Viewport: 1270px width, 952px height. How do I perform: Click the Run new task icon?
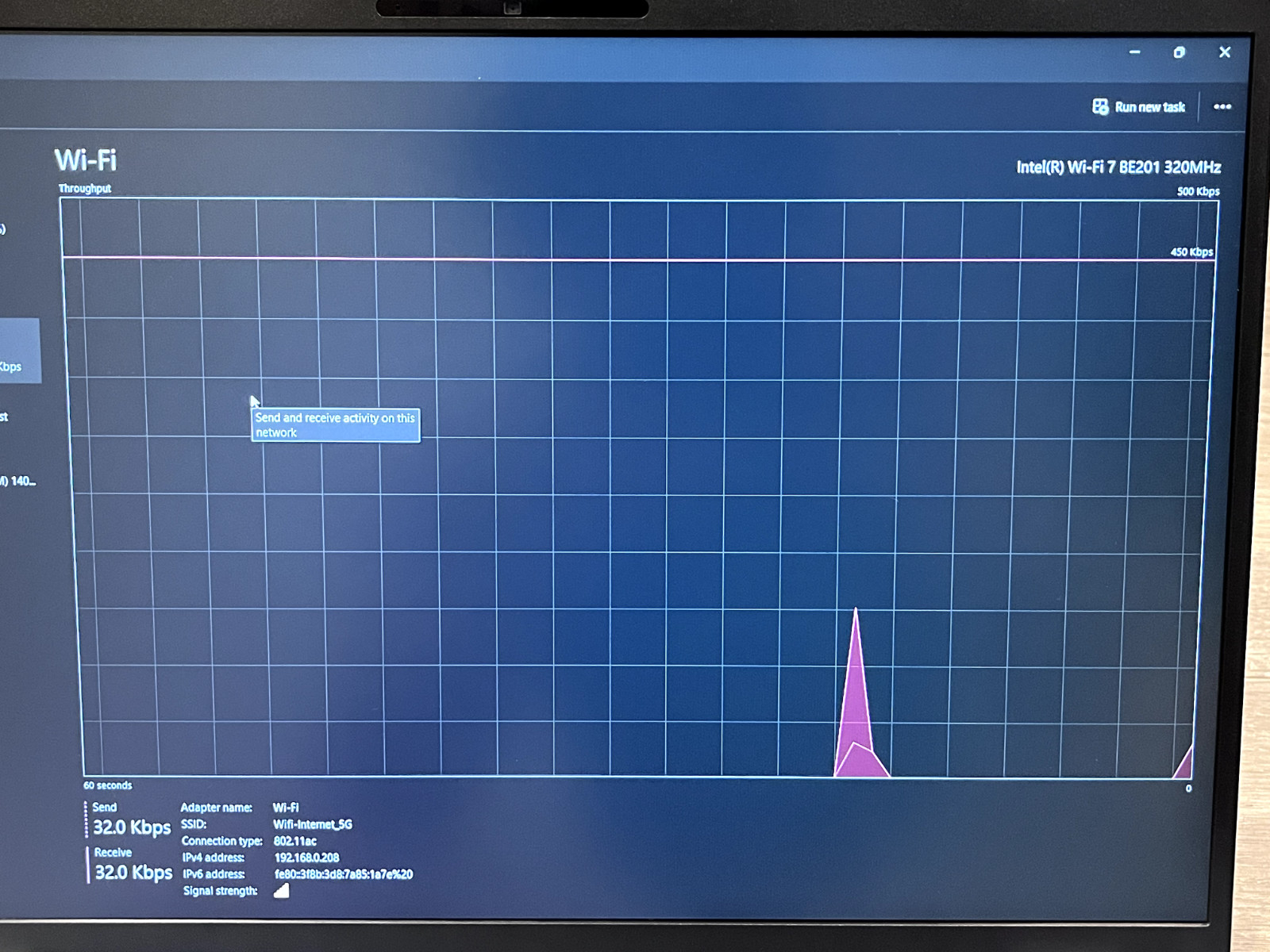[x=1100, y=106]
